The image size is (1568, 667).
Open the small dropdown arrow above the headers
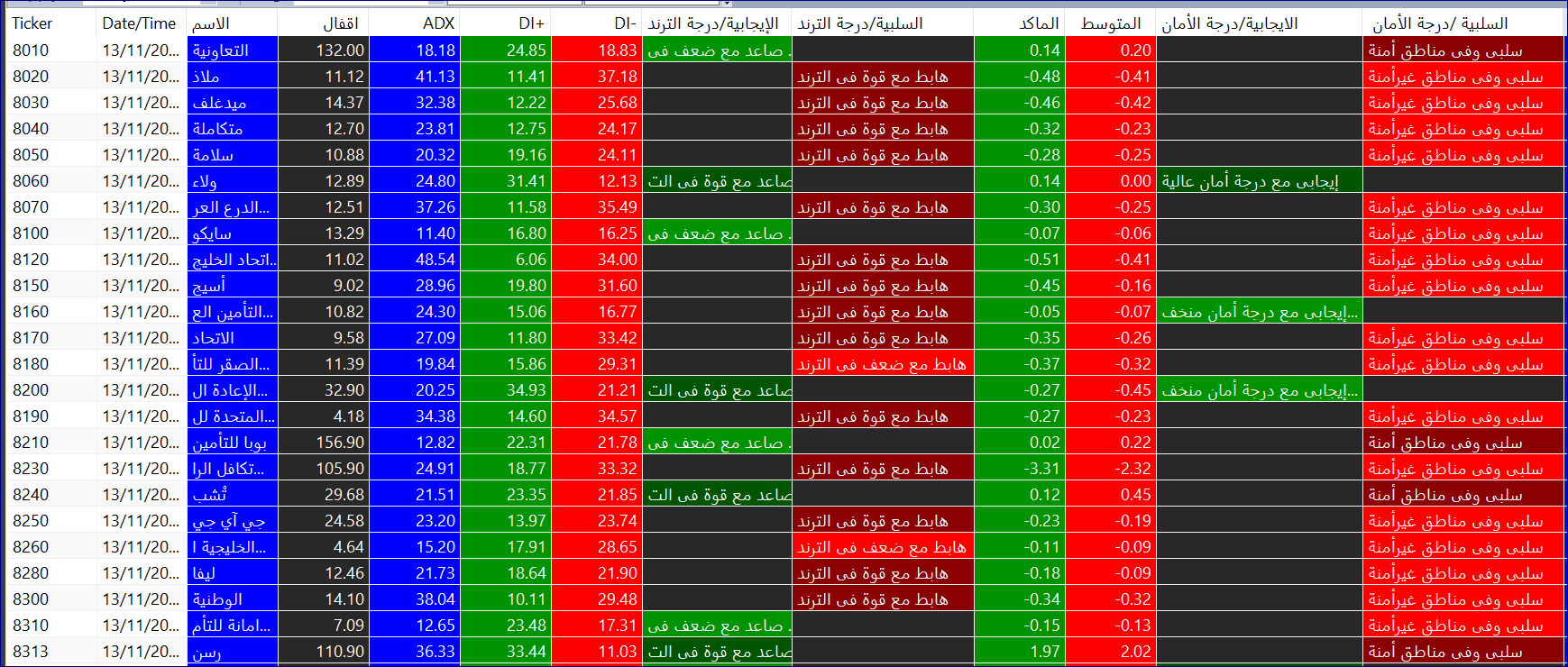[x=727, y=4]
